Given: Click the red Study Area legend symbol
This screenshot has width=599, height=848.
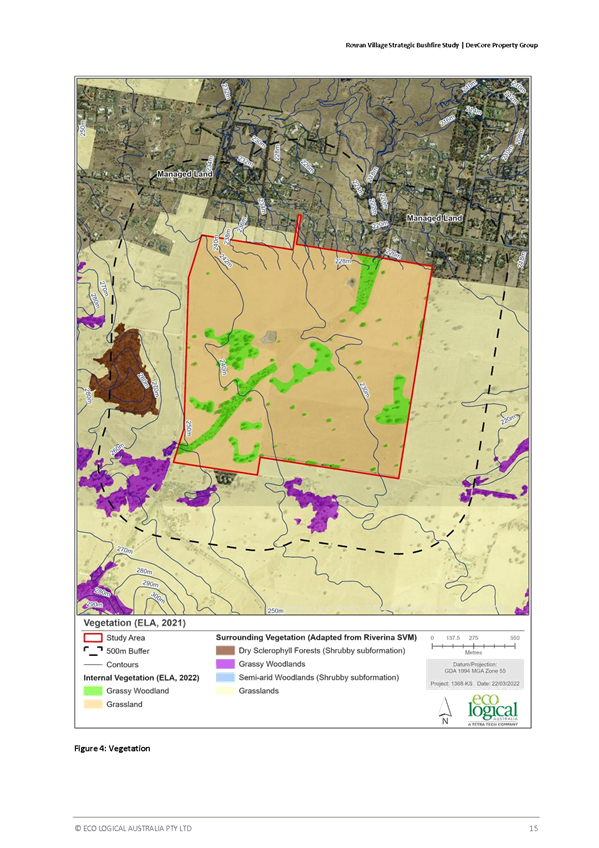Looking at the screenshot, I should click(x=92, y=638).
